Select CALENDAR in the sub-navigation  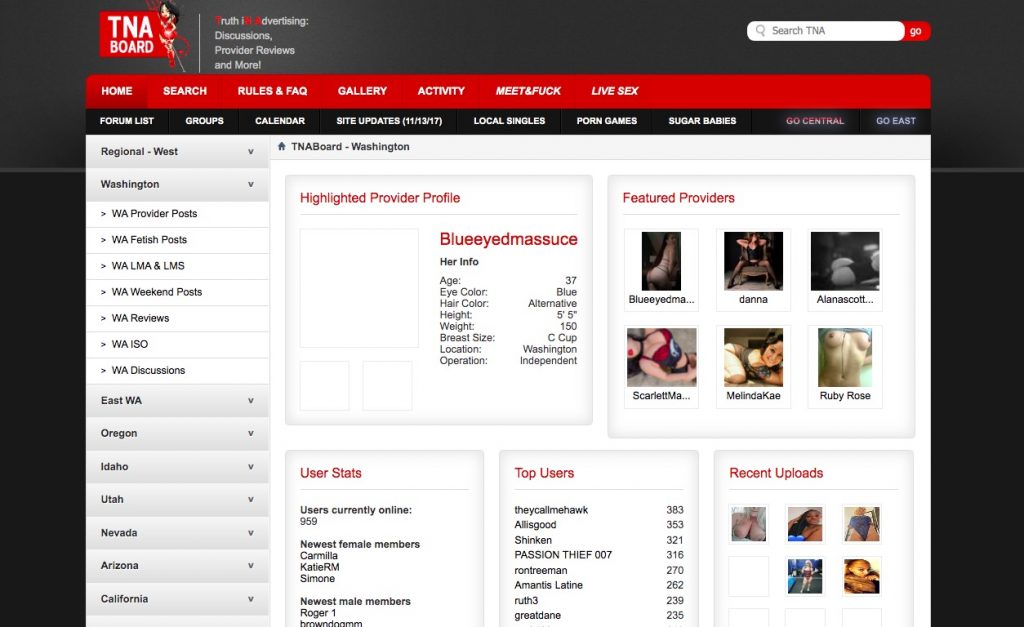pos(280,121)
